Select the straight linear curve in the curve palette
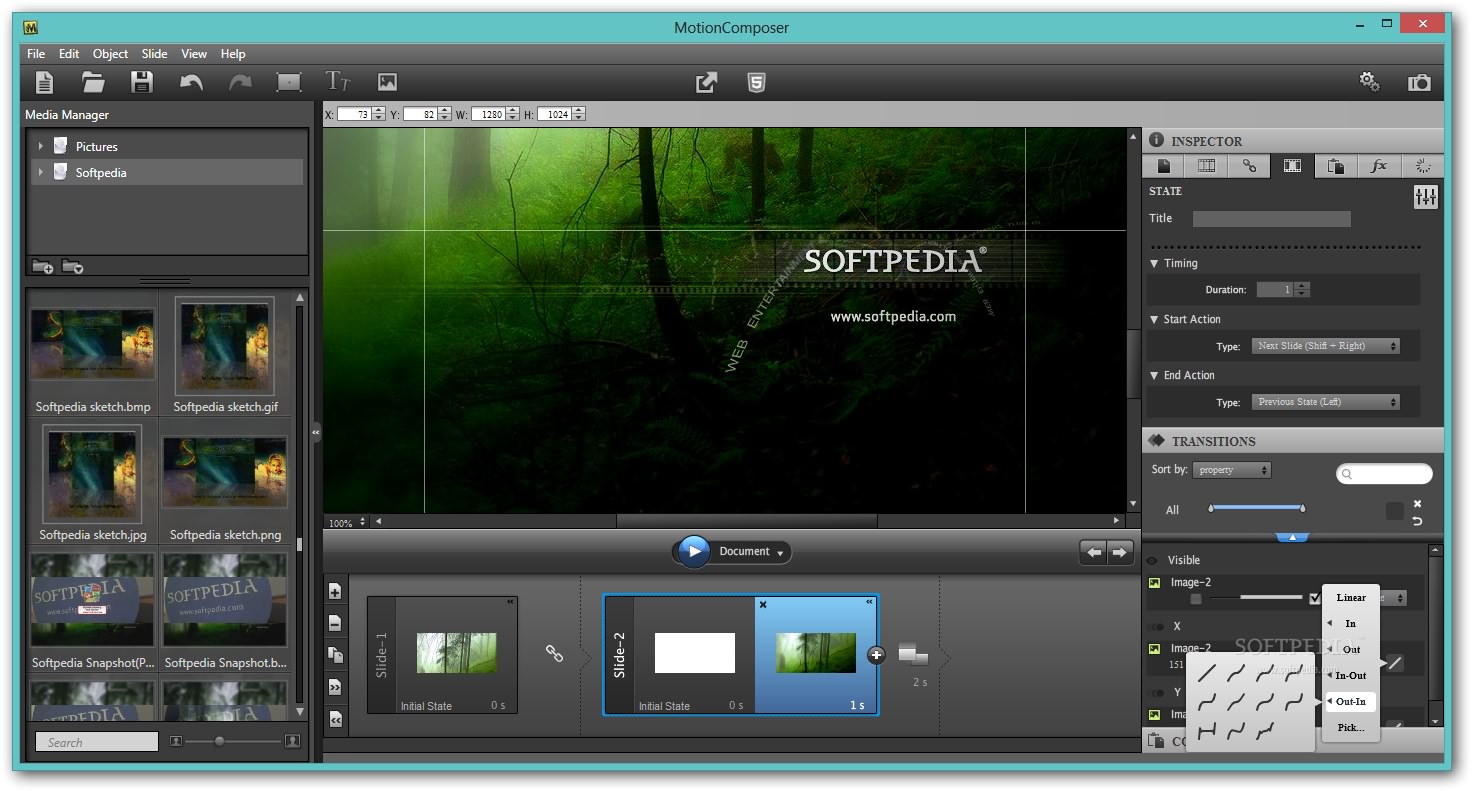 pyautogui.click(x=1206, y=673)
